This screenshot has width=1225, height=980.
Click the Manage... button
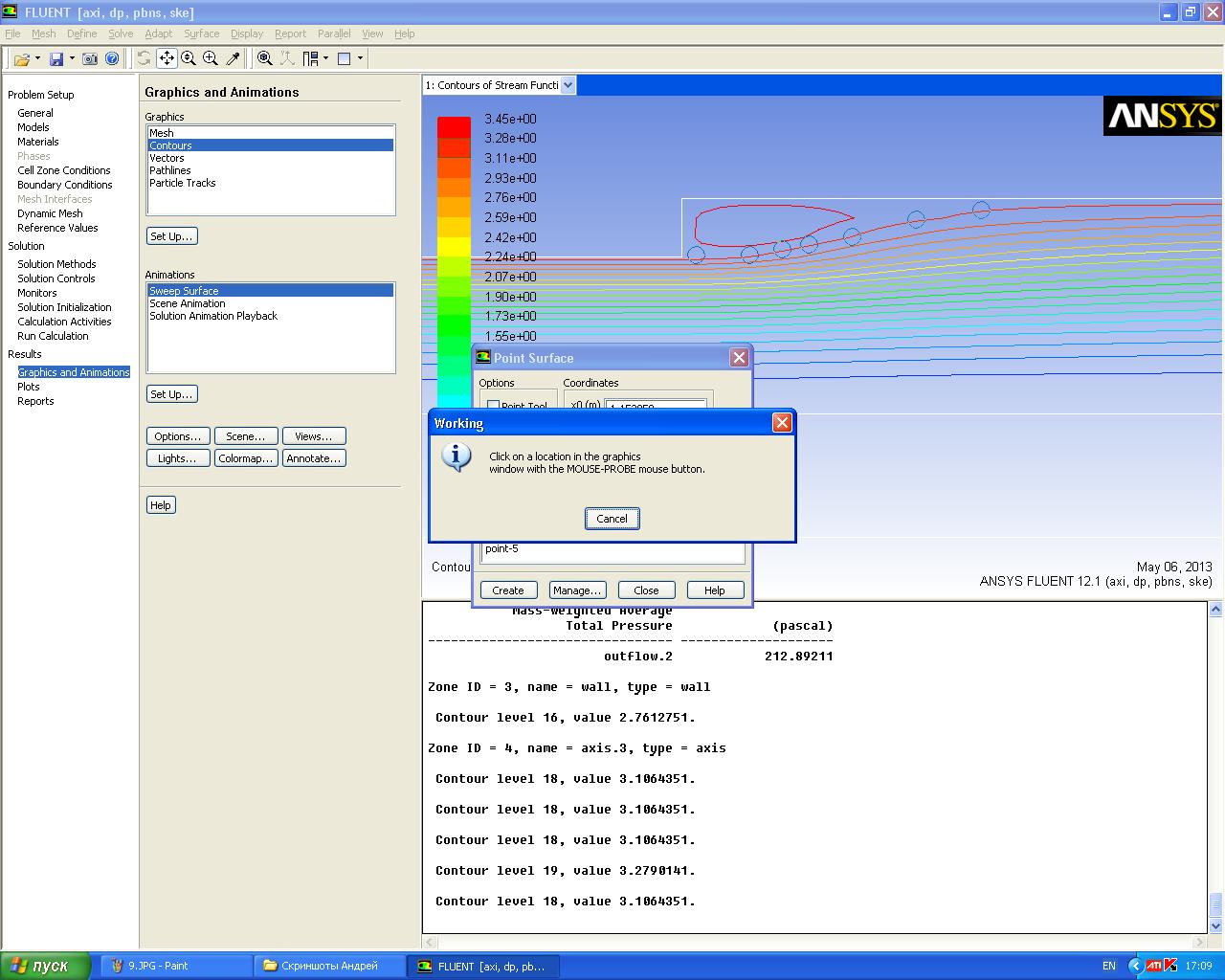pyautogui.click(x=577, y=590)
